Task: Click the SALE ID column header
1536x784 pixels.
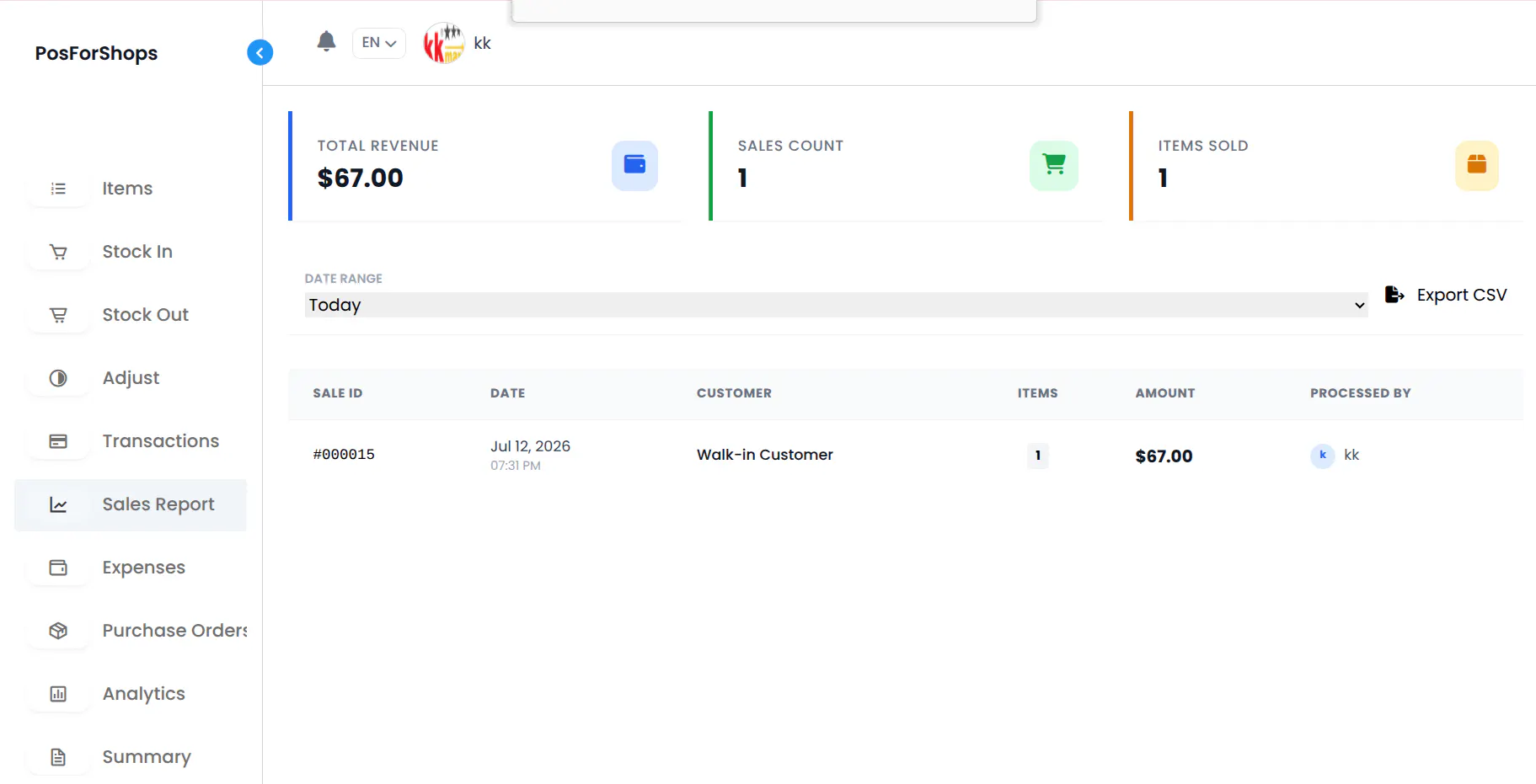Action: click(338, 393)
